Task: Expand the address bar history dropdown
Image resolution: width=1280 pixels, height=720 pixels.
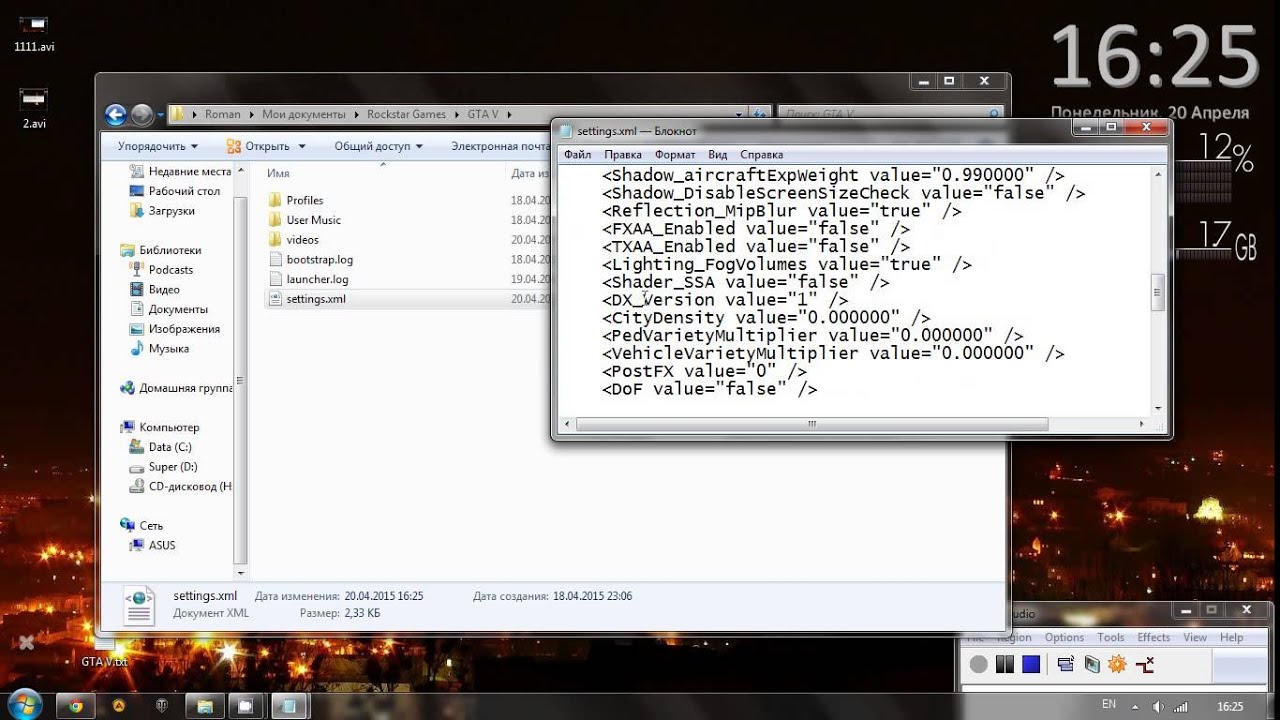Action: 740,114
